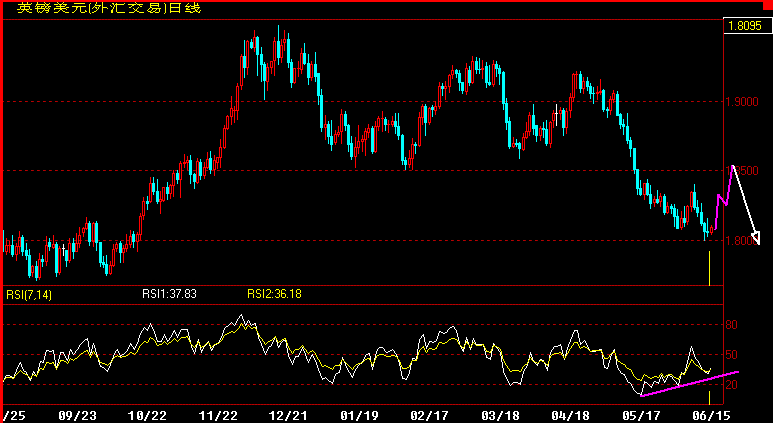
Task: Click the chart title 英镑美元(外汇交易)日线
Action: coord(109,8)
